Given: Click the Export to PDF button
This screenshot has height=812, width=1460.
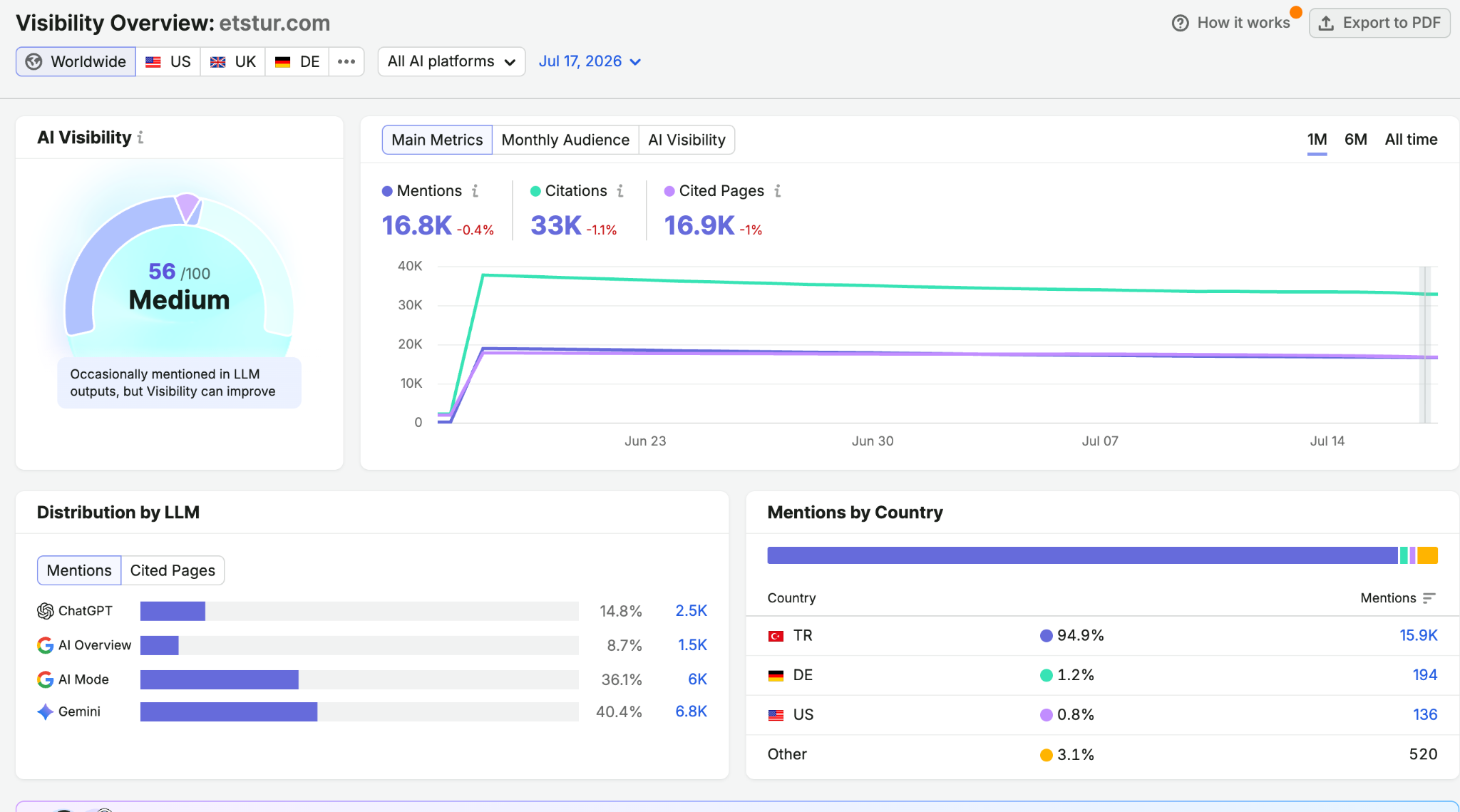Looking at the screenshot, I should pos(1379,23).
